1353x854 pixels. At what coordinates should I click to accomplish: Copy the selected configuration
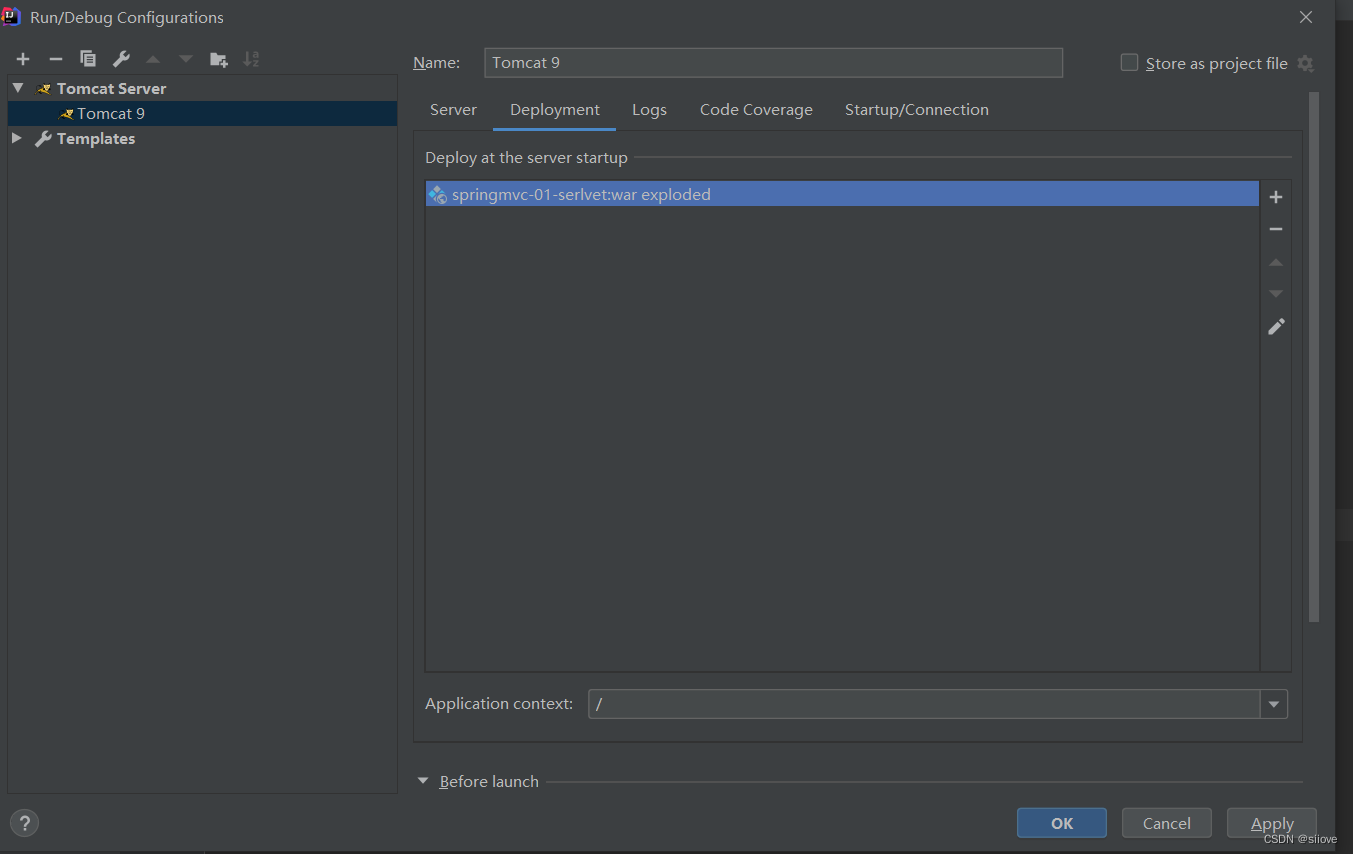coord(88,60)
